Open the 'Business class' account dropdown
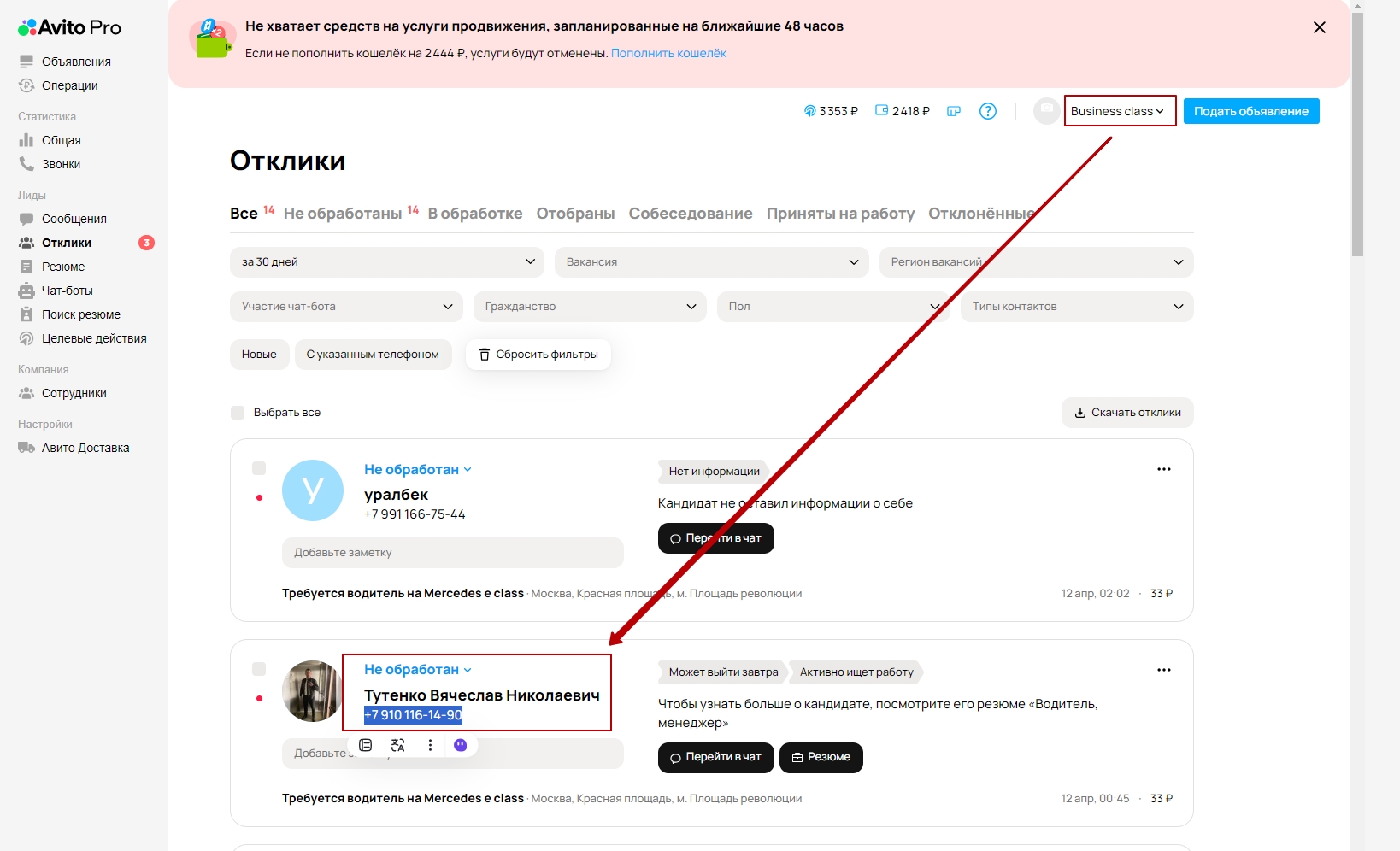This screenshot has height=851, width=1400. point(1118,111)
